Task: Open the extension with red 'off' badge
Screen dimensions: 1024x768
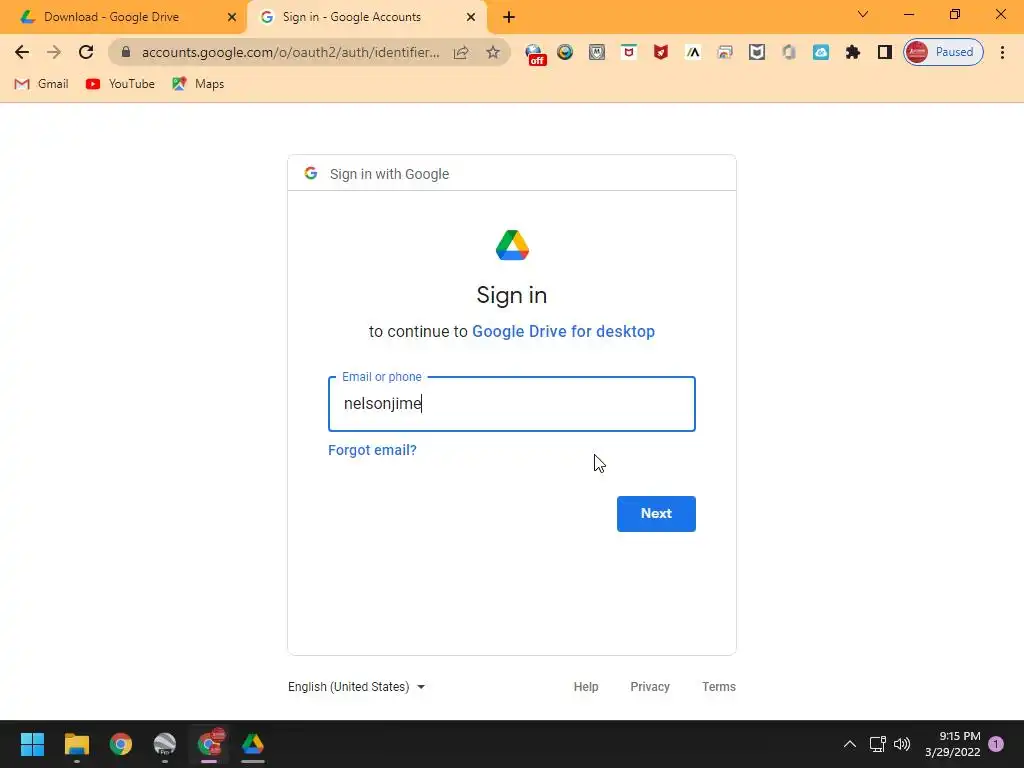Action: point(535,54)
